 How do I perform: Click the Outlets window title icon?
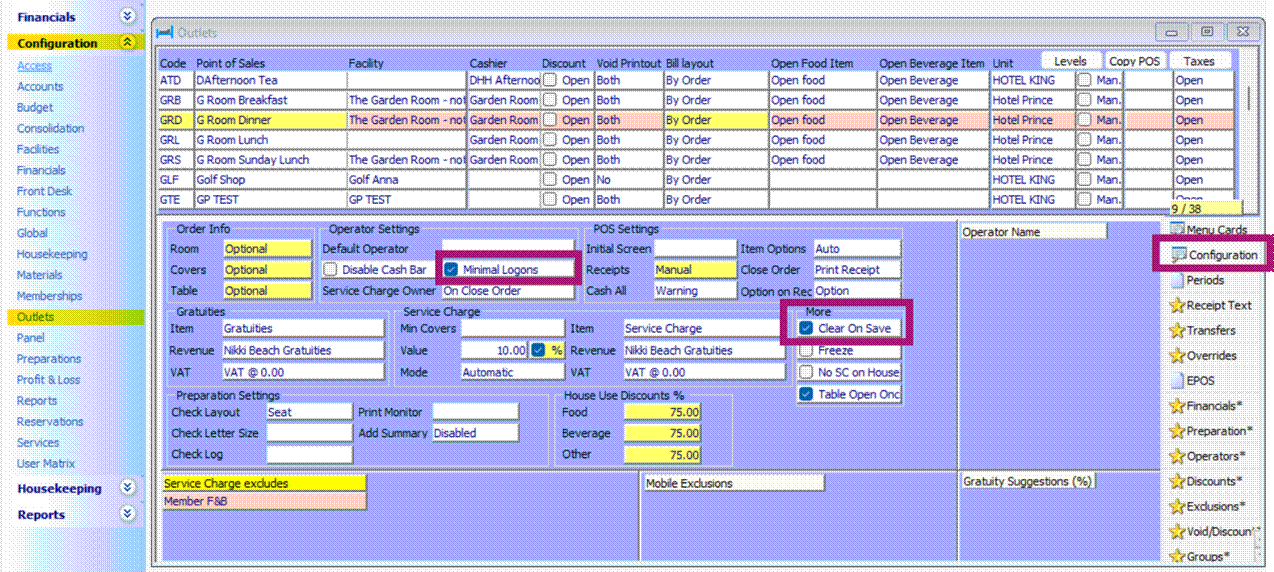pyautogui.click(x=165, y=33)
